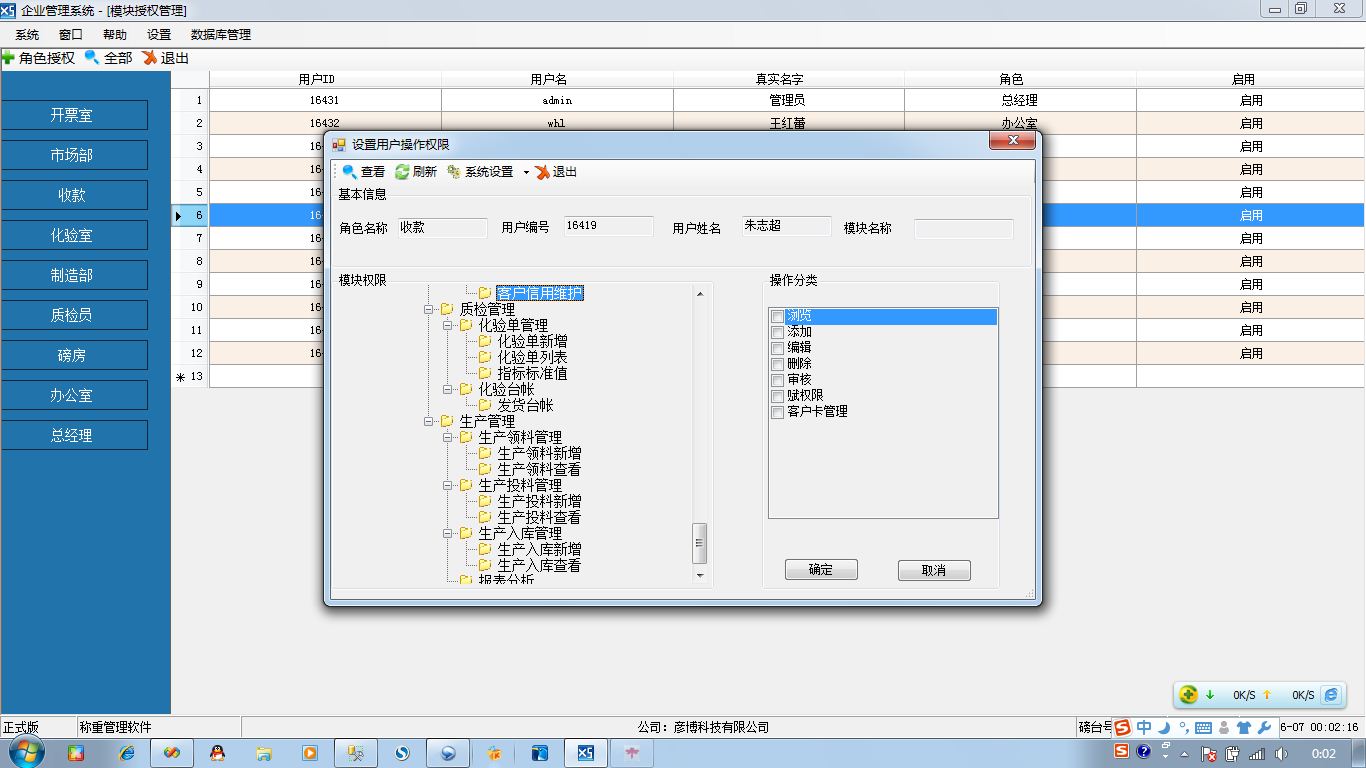Check the 编辑 permission checkbox

777,348
